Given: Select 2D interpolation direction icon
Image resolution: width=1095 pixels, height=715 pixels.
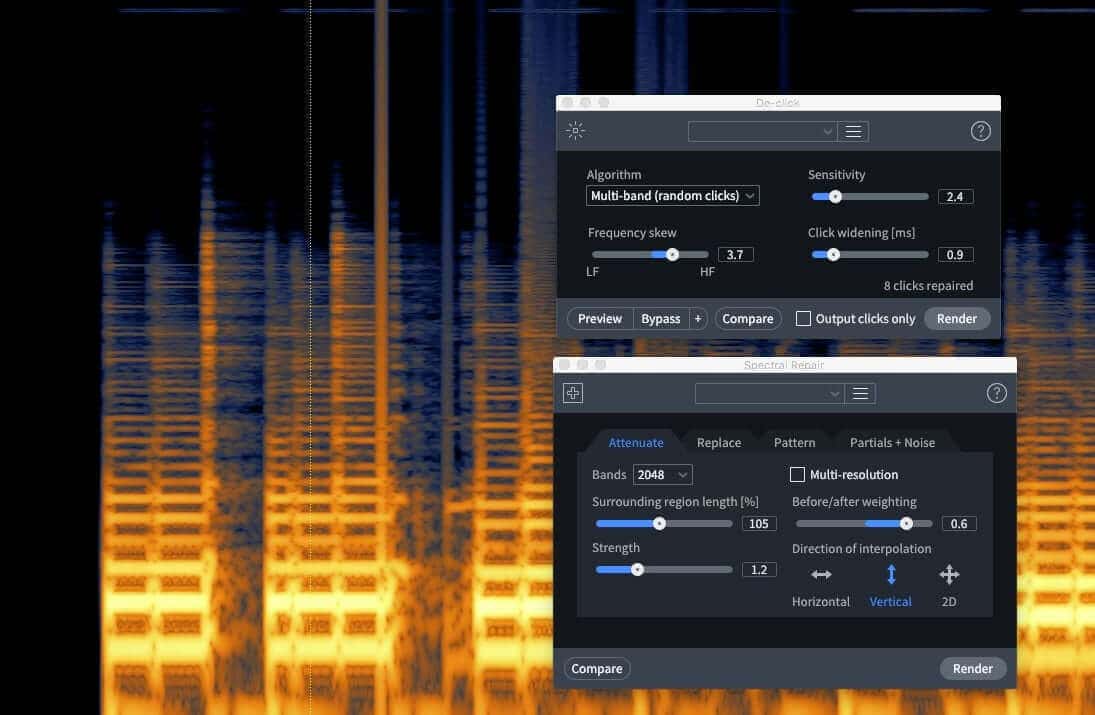Looking at the screenshot, I should click(x=949, y=575).
